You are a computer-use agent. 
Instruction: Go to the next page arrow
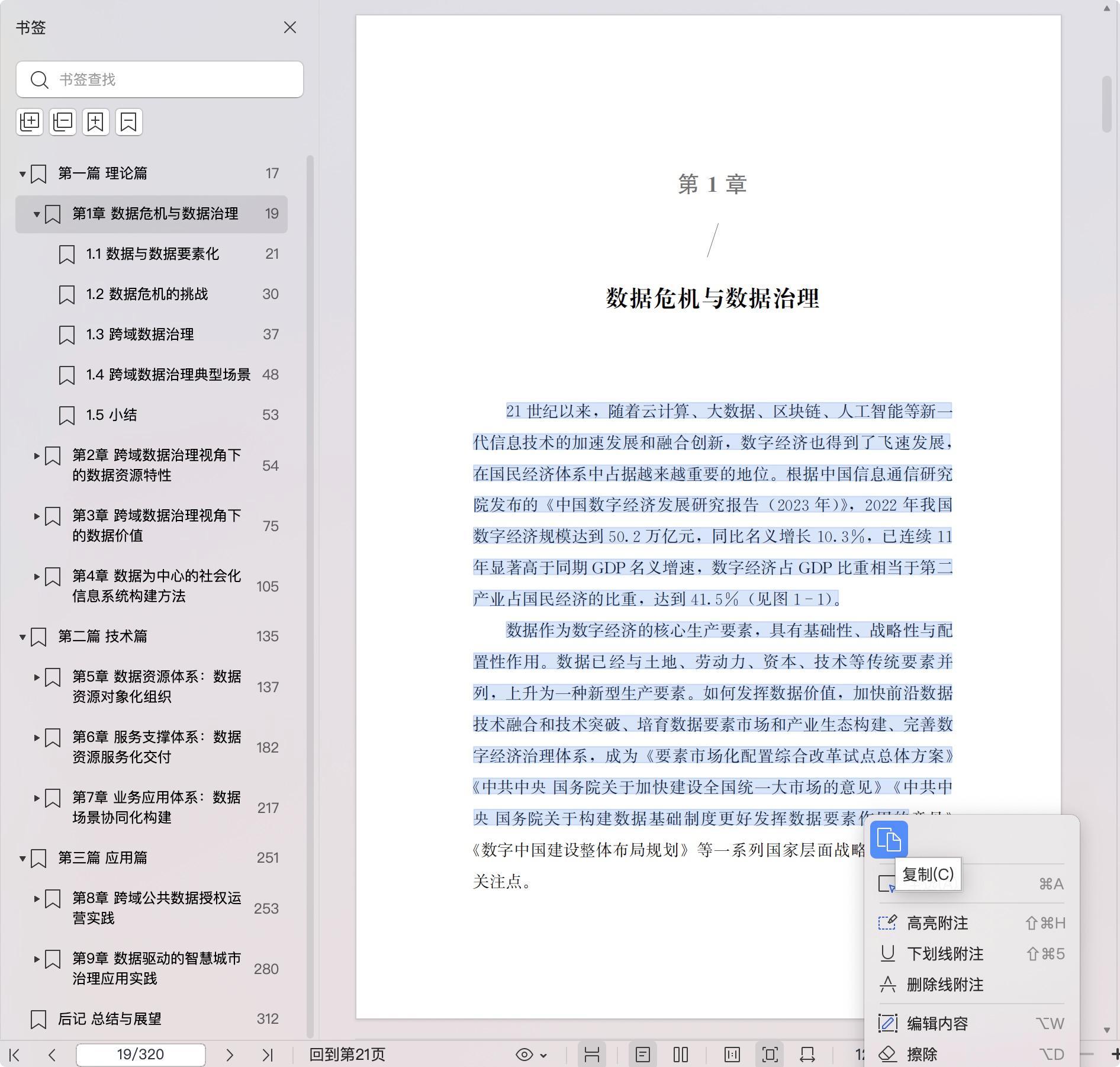pos(230,1055)
